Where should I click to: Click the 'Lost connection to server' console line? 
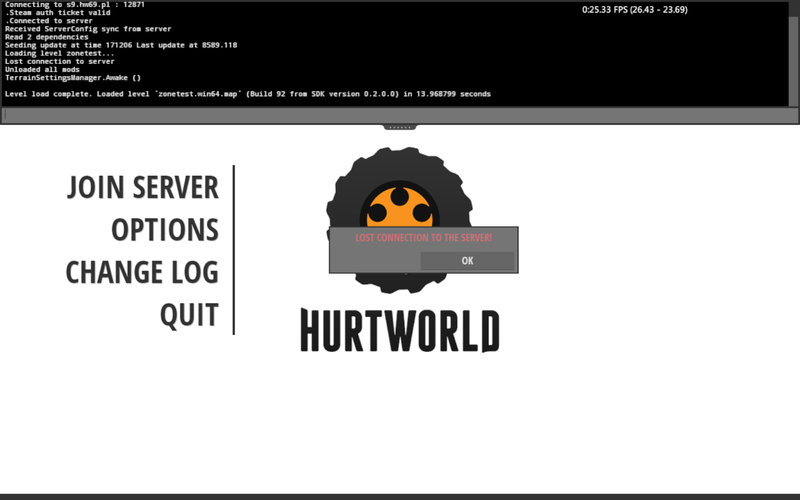60,61
